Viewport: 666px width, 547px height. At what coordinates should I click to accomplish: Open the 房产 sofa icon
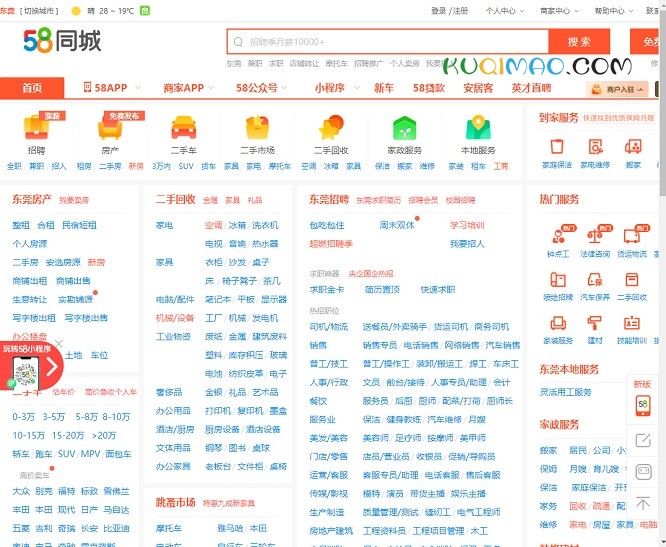click(110, 127)
